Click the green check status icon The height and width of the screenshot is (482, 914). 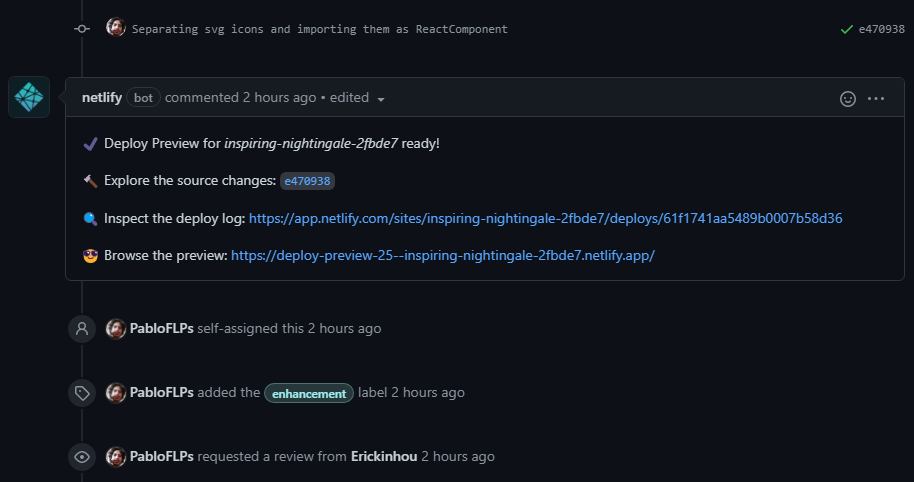click(x=846, y=29)
